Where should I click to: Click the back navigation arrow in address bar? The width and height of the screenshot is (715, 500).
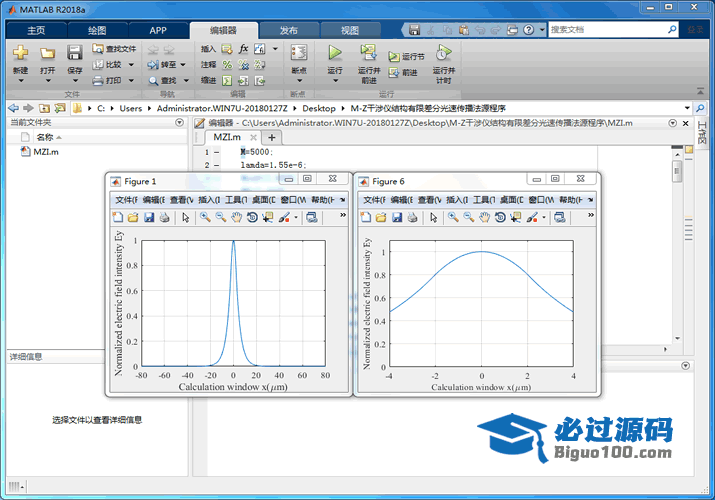pyautogui.click(x=14, y=108)
